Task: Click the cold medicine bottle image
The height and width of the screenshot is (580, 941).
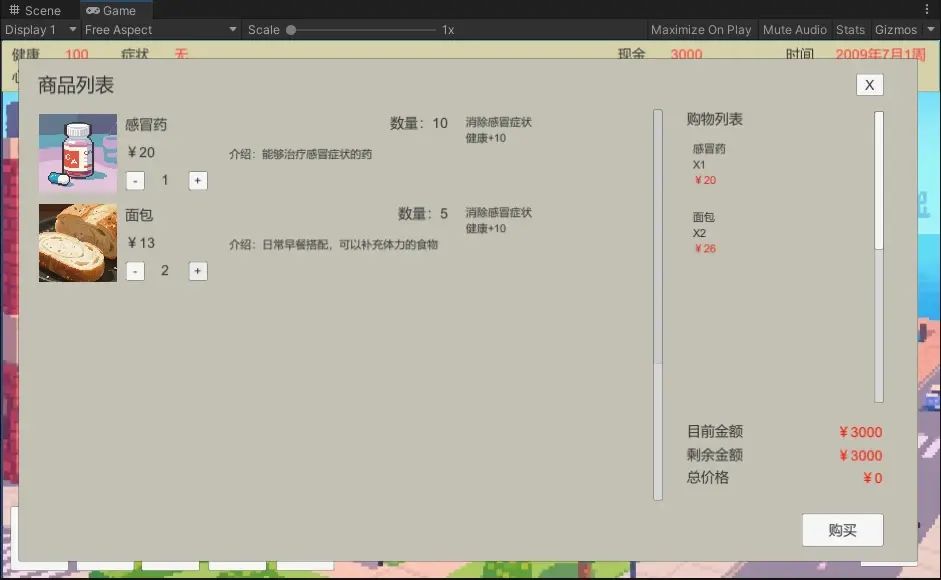Action: pyautogui.click(x=78, y=153)
